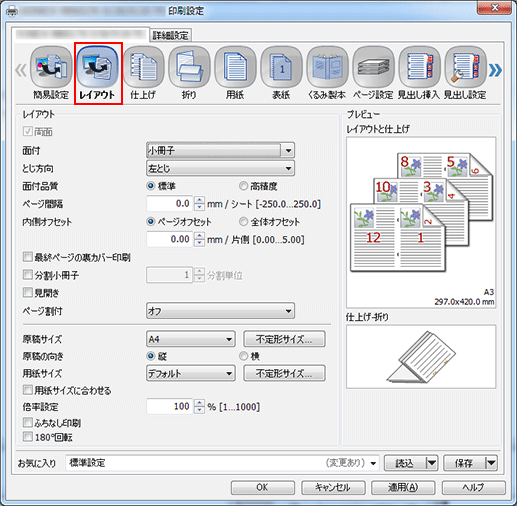The height and width of the screenshot is (506, 517).
Task: Open help with ヘルプ button
Action: [x=474, y=487]
